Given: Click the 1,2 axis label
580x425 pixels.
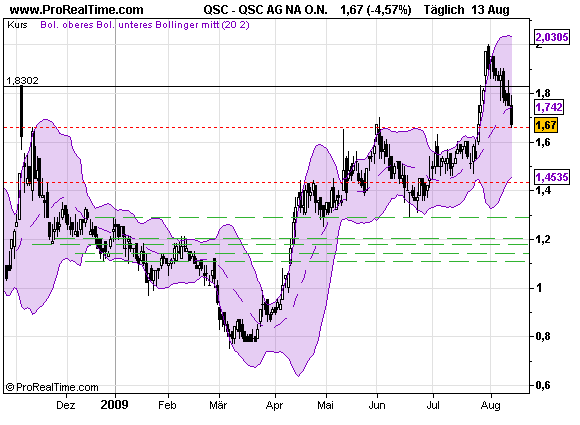Looking at the screenshot, I should coord(542,239).
